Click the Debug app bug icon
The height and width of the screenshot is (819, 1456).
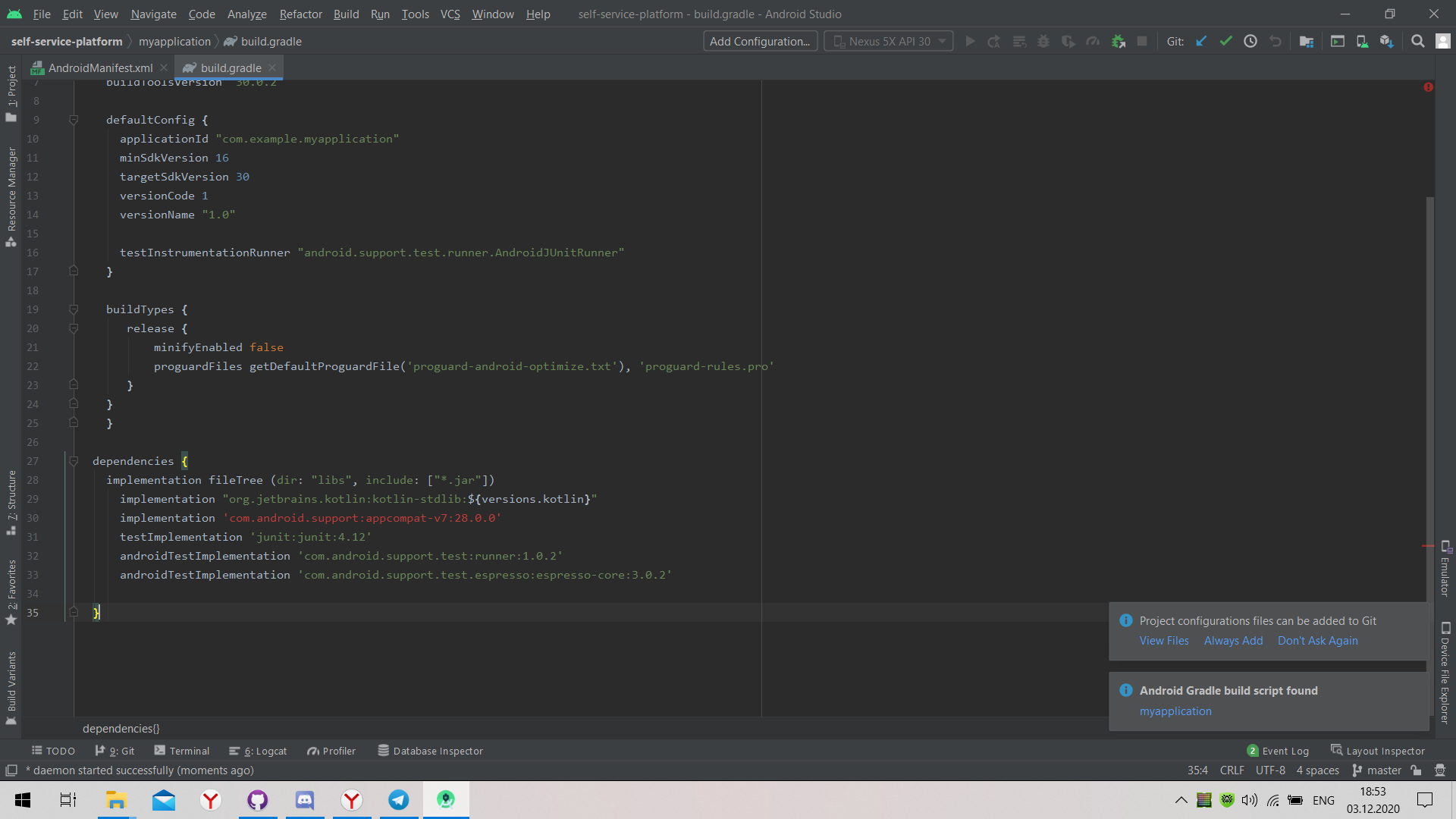point(1043,42)
